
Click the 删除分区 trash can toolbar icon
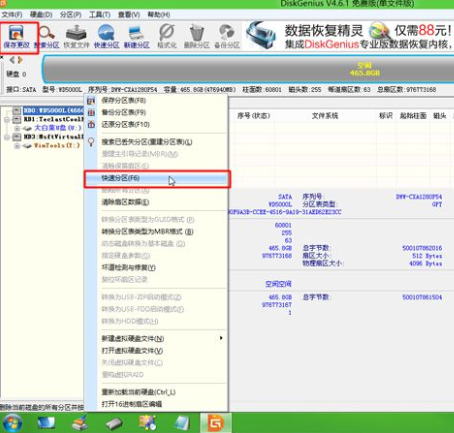[197, 37]
